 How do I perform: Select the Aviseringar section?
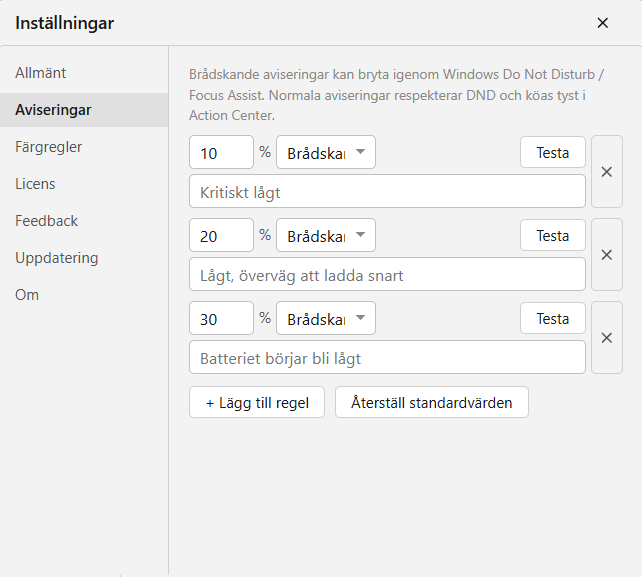(x=84, y=110)
